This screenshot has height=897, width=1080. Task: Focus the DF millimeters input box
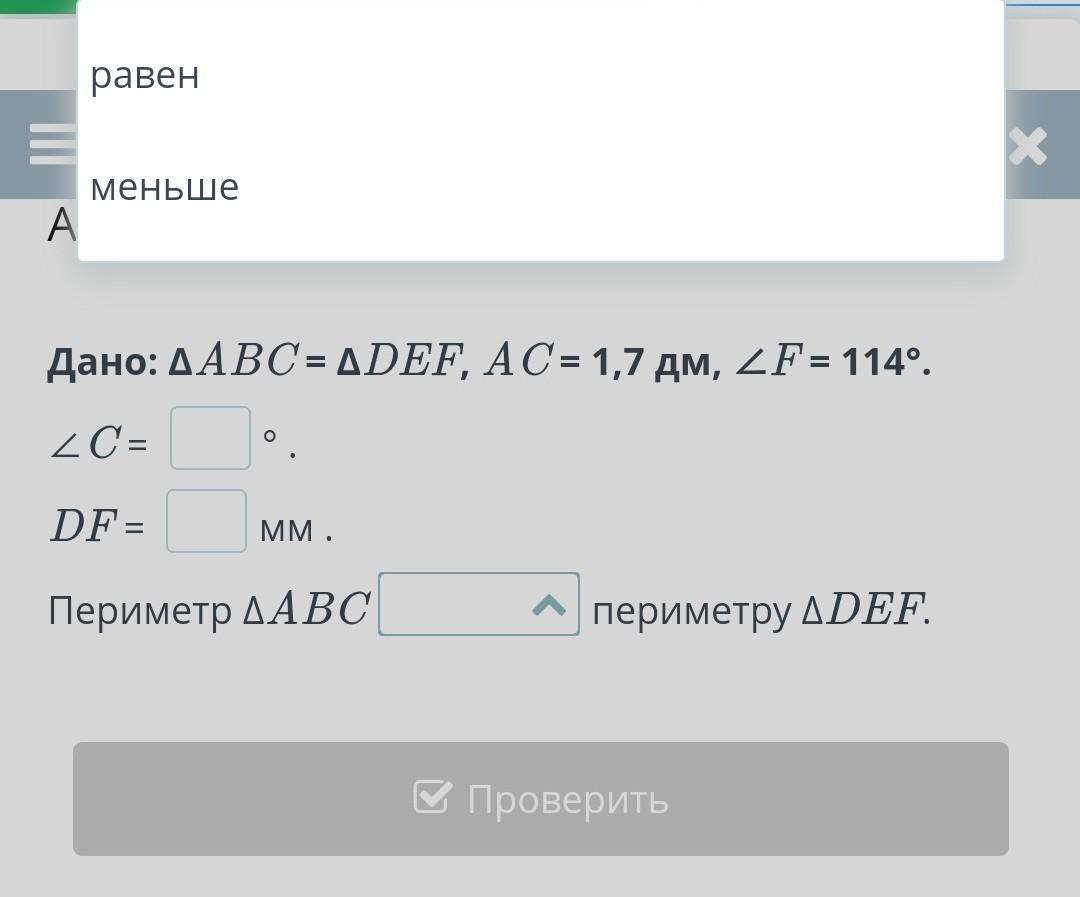click(x=207, y=521)
